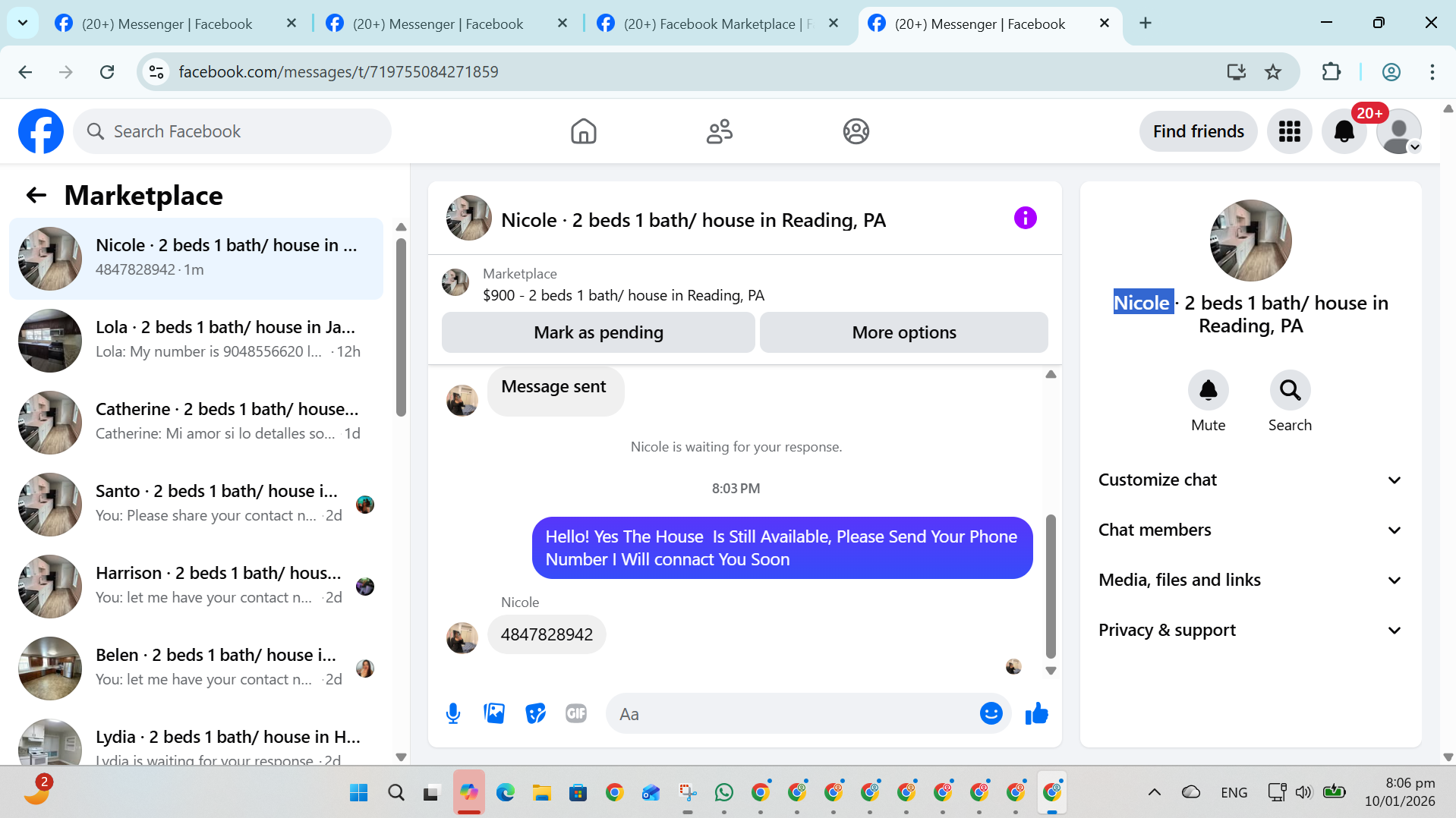The height and width of the screenshot is (818, 1456).
Task: Open Nicole conversation in list
Action: pyautogui.click(x=196, y=258)
